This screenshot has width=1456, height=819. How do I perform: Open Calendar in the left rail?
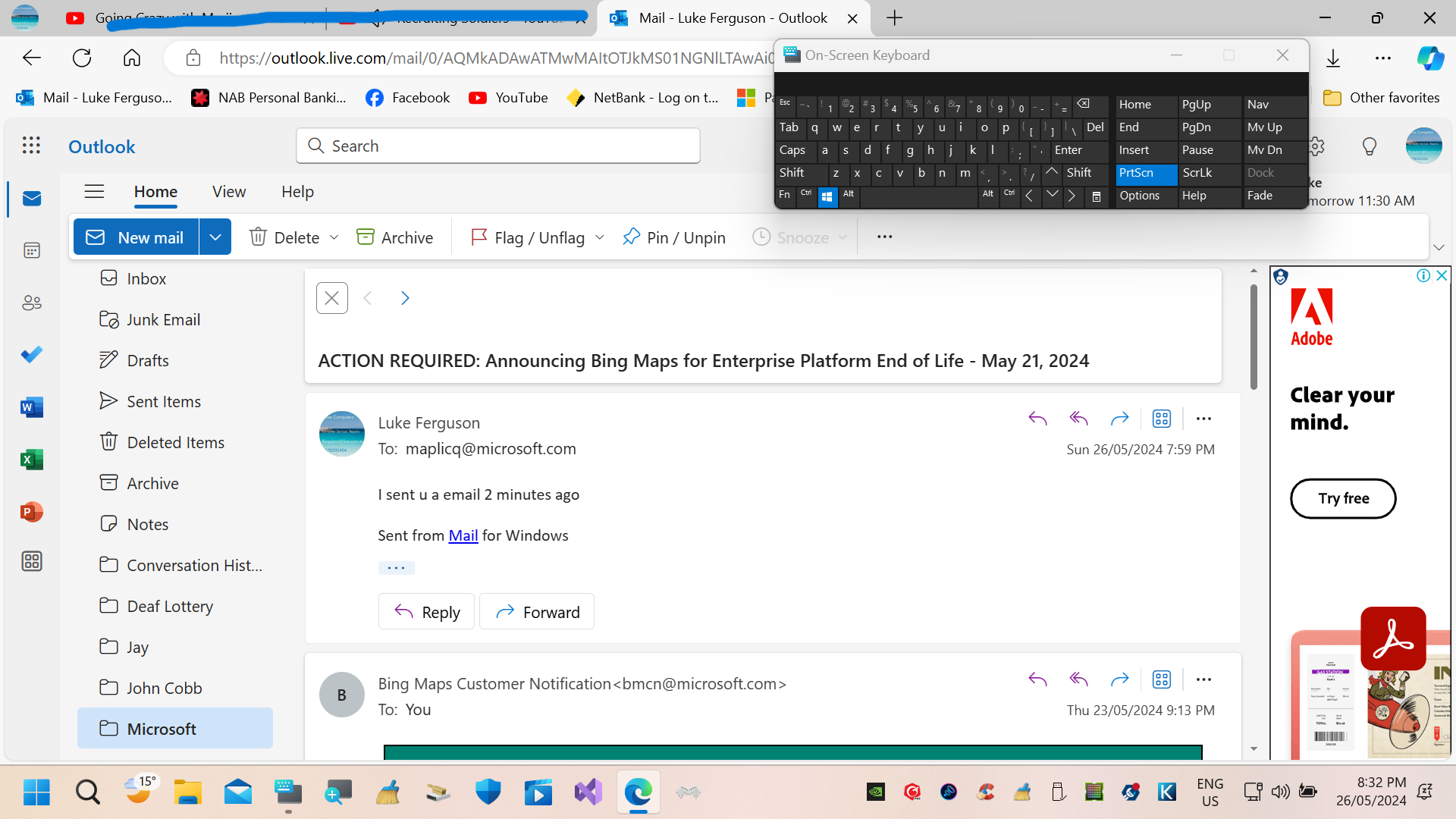(32, 250)
